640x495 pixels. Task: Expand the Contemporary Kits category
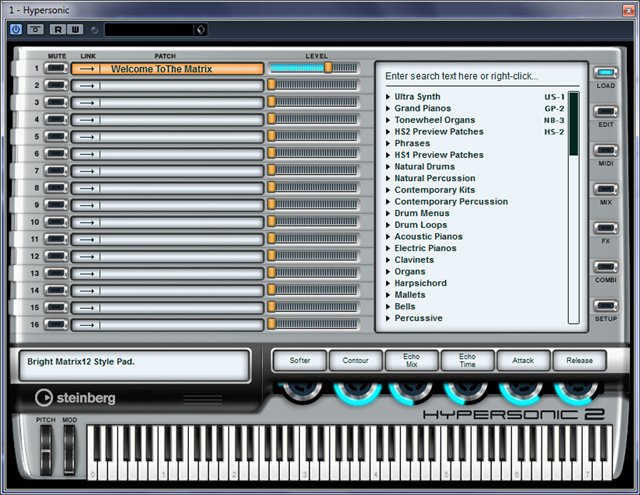(388, 190)
